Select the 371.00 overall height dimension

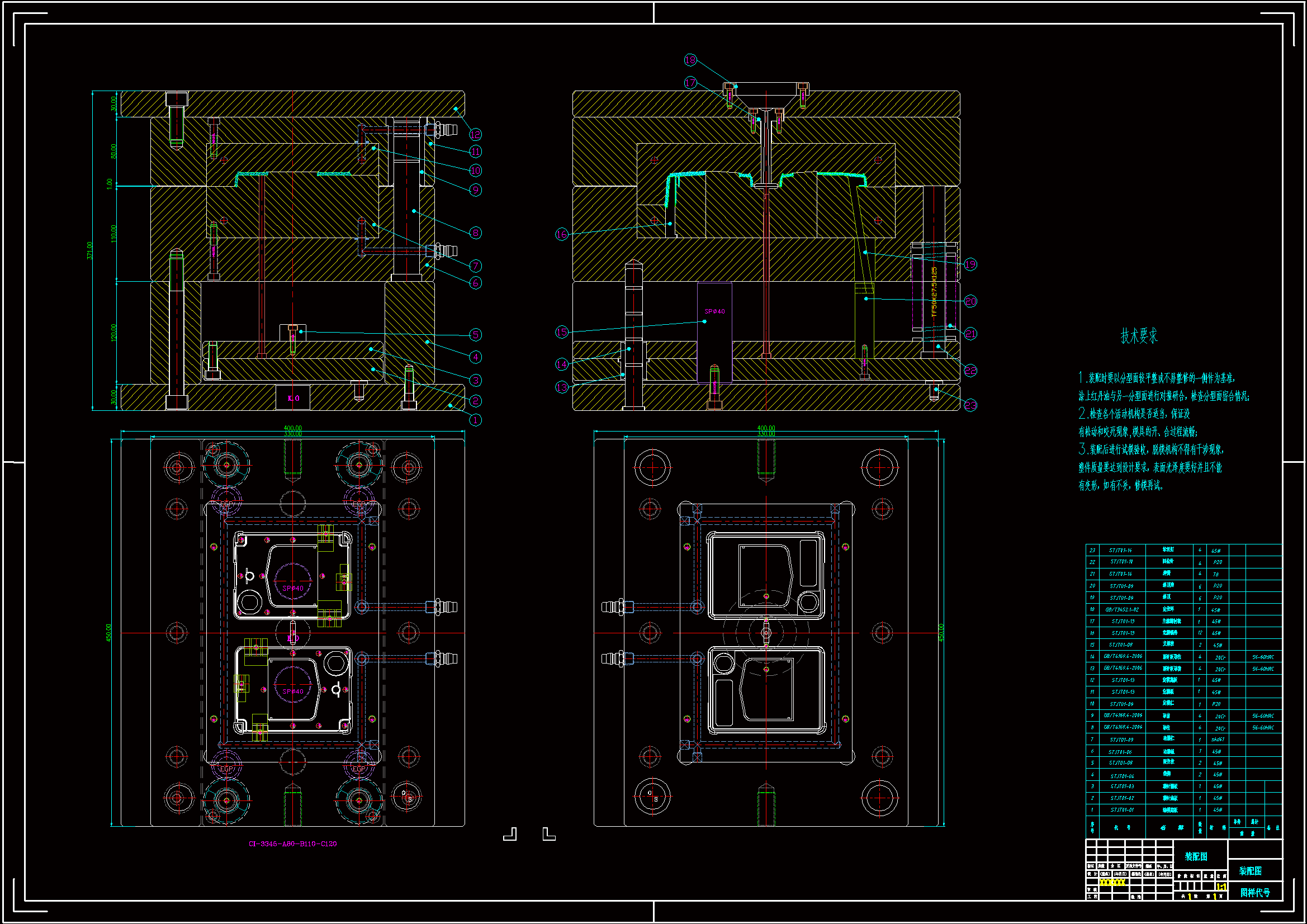[89, 250]
